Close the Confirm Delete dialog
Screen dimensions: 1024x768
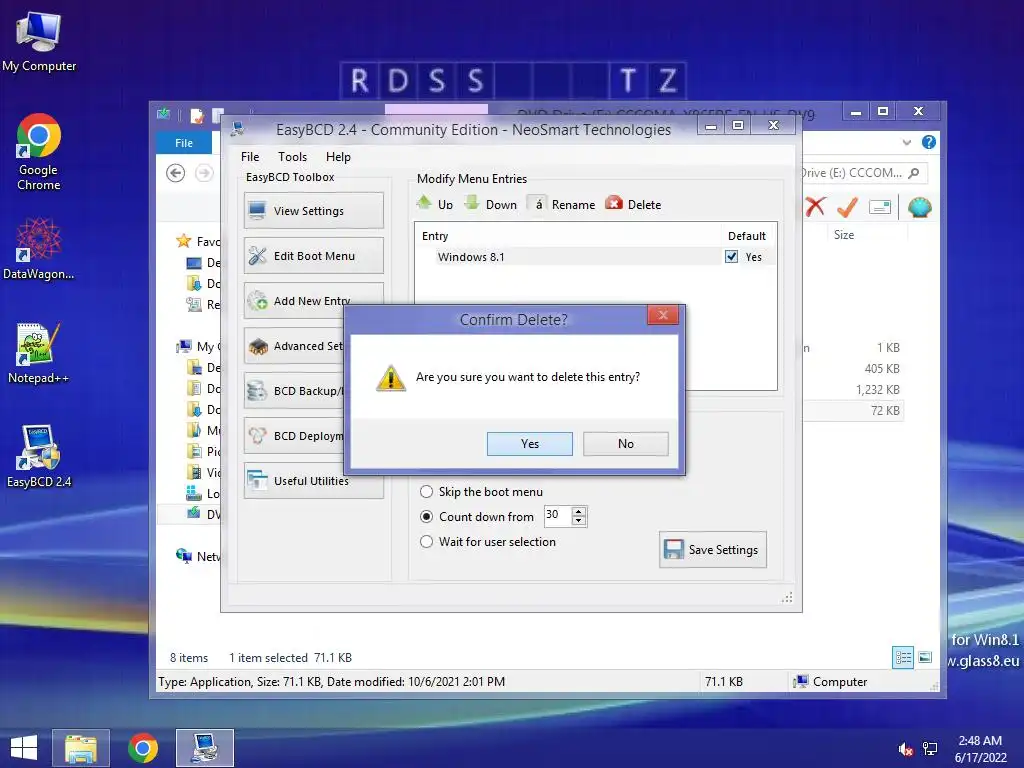tap(663, 315)
